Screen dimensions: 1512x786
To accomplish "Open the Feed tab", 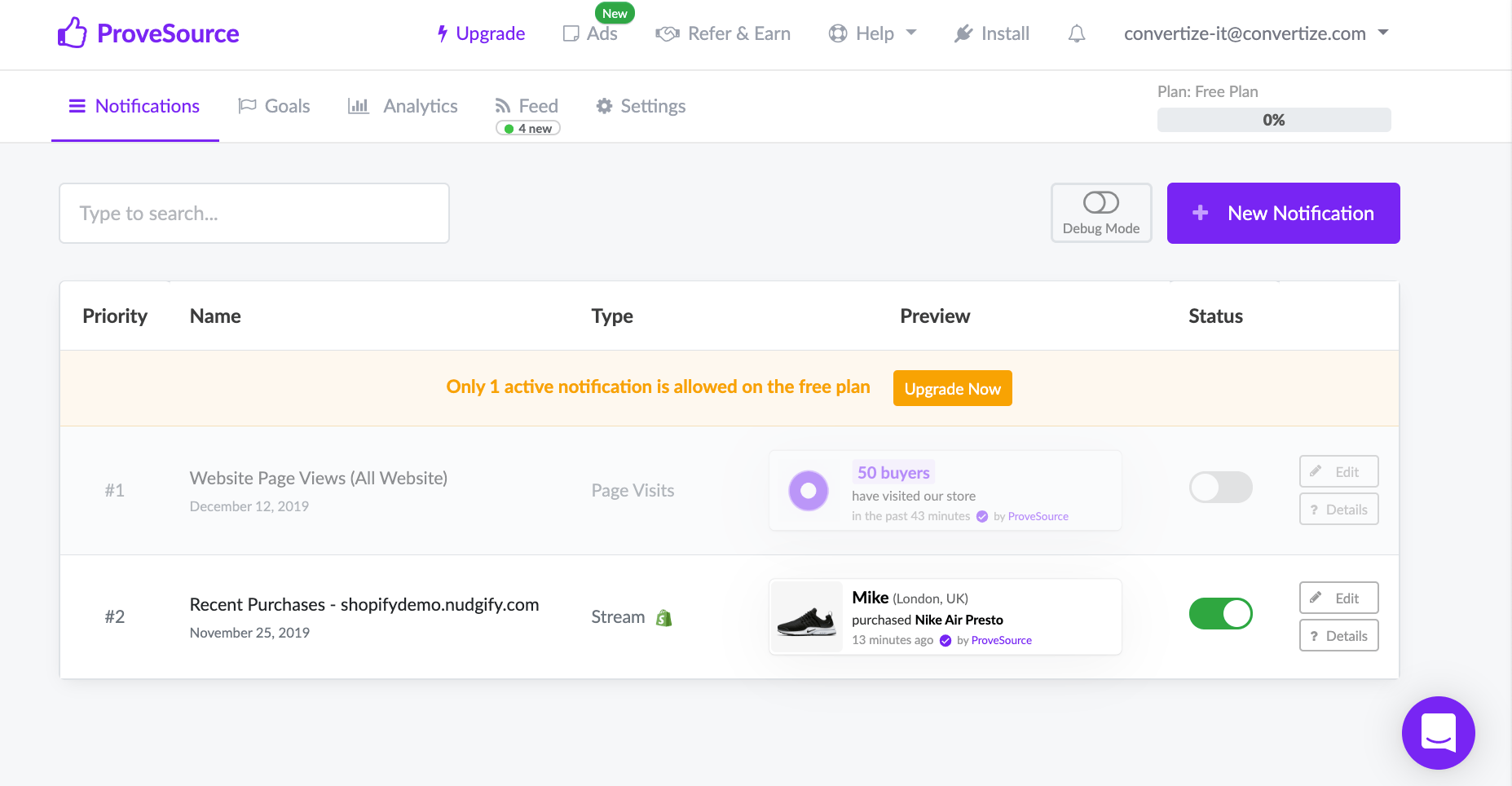I will [527, 106].
